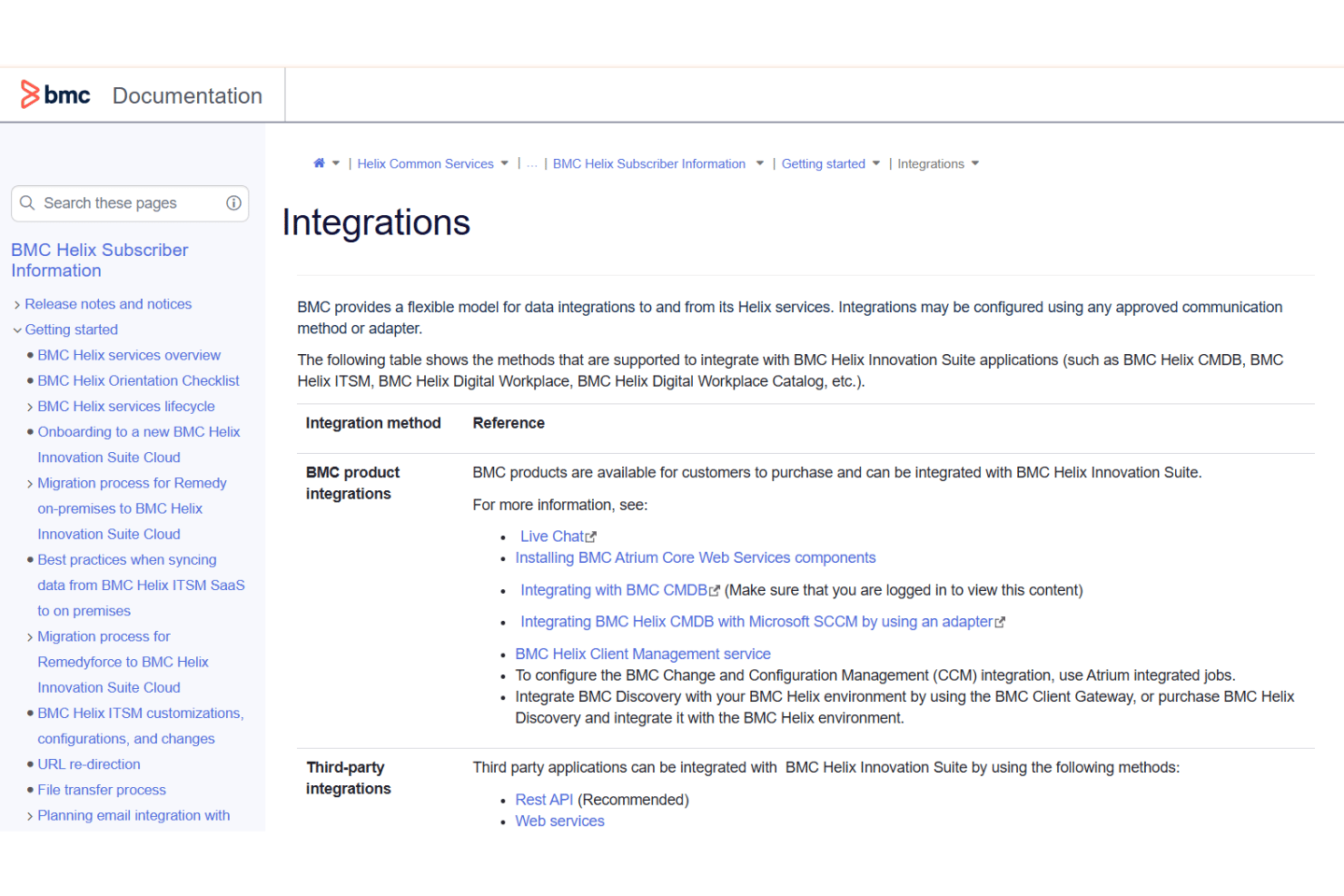Click the BMC logo
1344x896 pixels.
pos(55,94)
